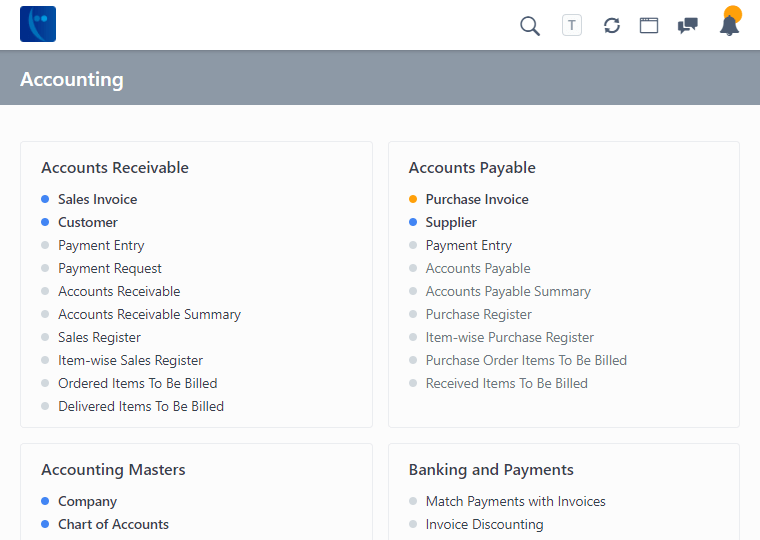Open Payment Entry under Accounts Payable

[468, 245]
